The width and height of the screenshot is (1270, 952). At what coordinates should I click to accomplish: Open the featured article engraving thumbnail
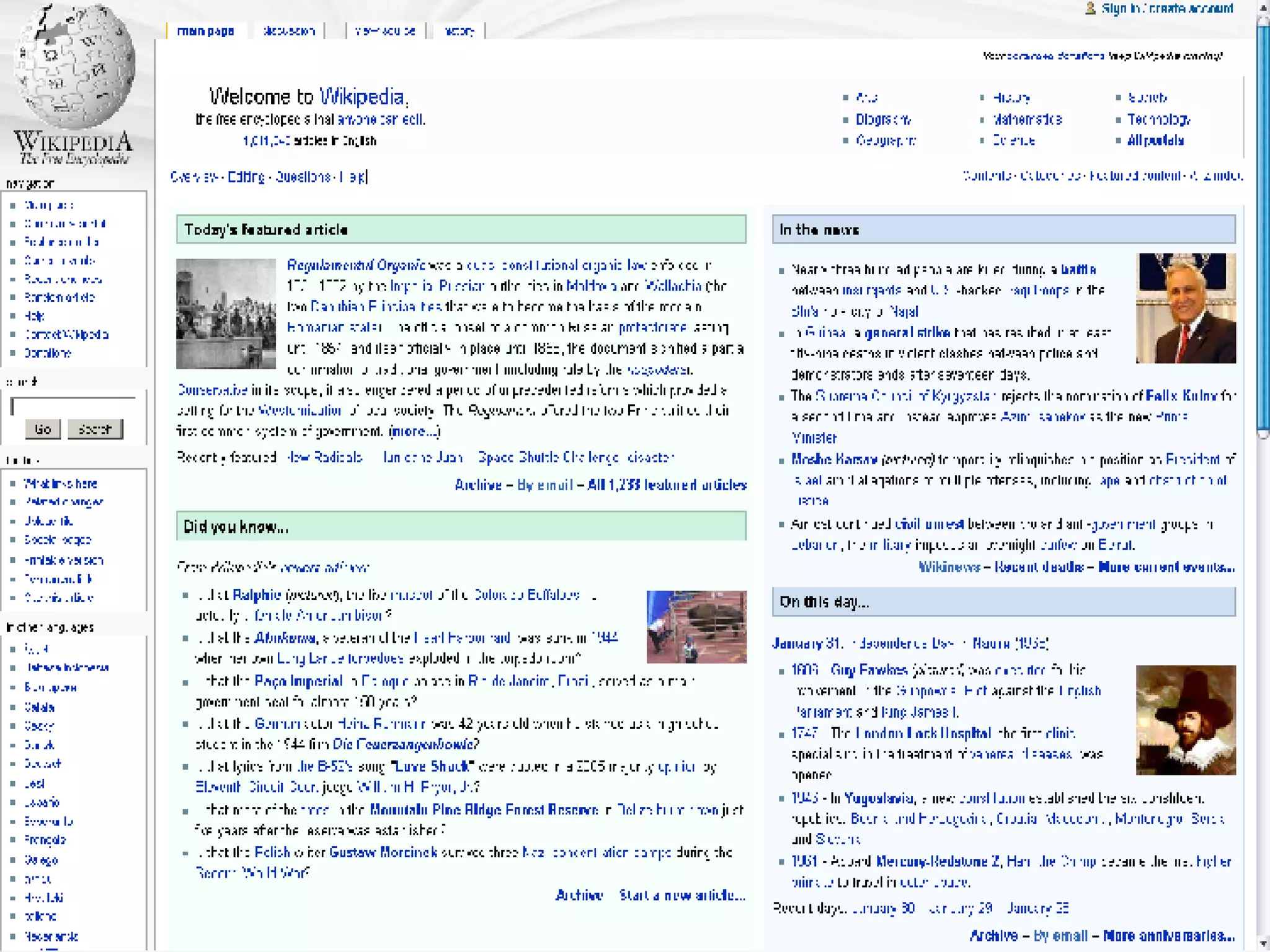226,314
